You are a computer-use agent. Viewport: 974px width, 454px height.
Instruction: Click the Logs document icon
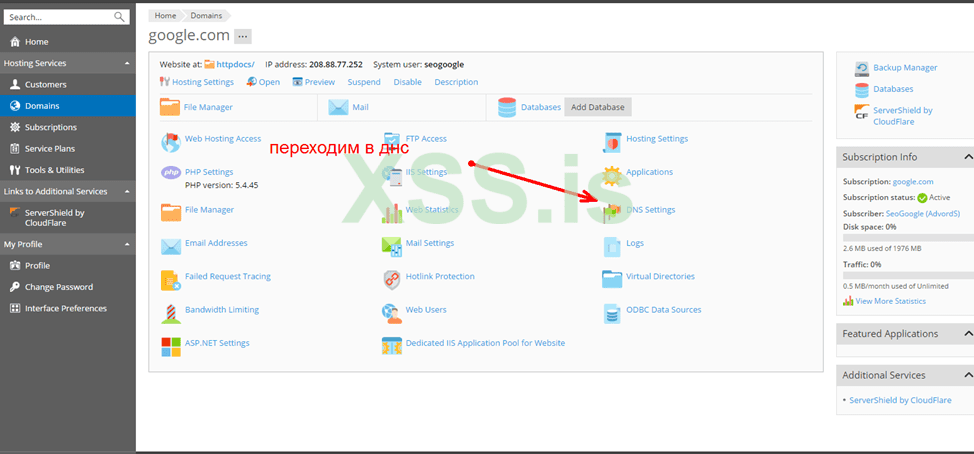coord(612,247)
